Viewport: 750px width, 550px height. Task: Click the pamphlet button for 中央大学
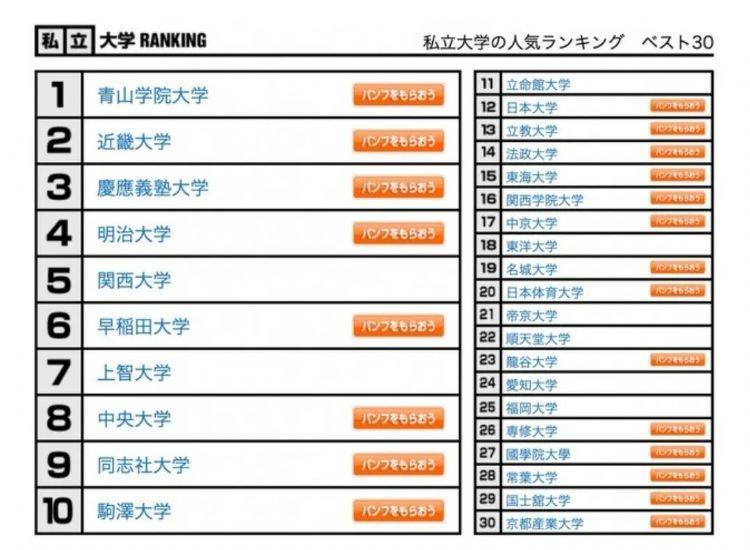pyautogui.click(x=398, y=418)
